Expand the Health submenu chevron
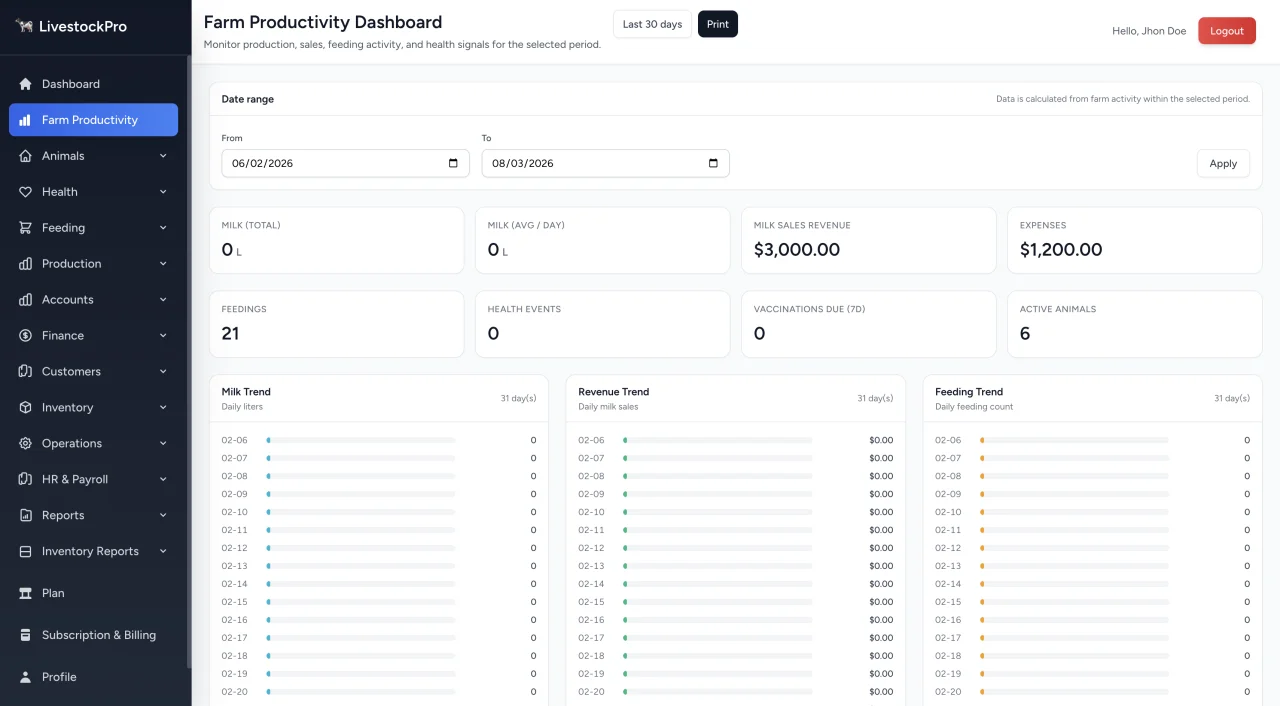Viewport: 1280px width, 706px height. click(x=163, y=192)
